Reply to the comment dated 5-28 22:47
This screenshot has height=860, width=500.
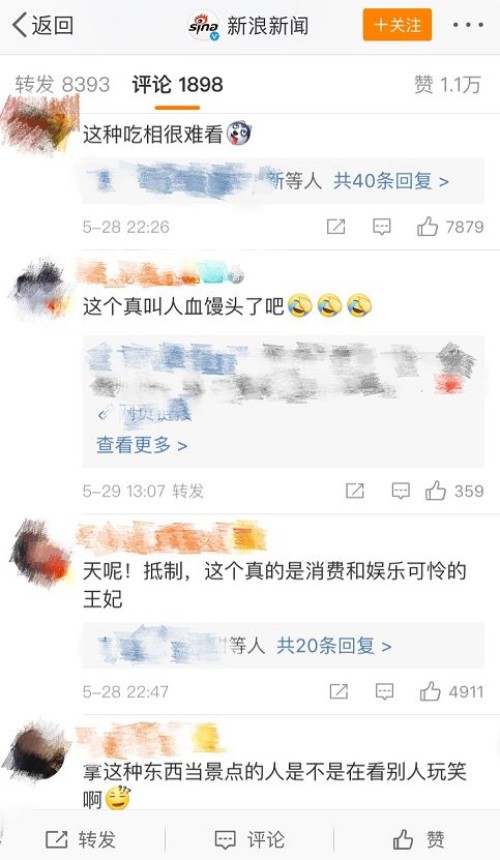click(x=384, y=692)
